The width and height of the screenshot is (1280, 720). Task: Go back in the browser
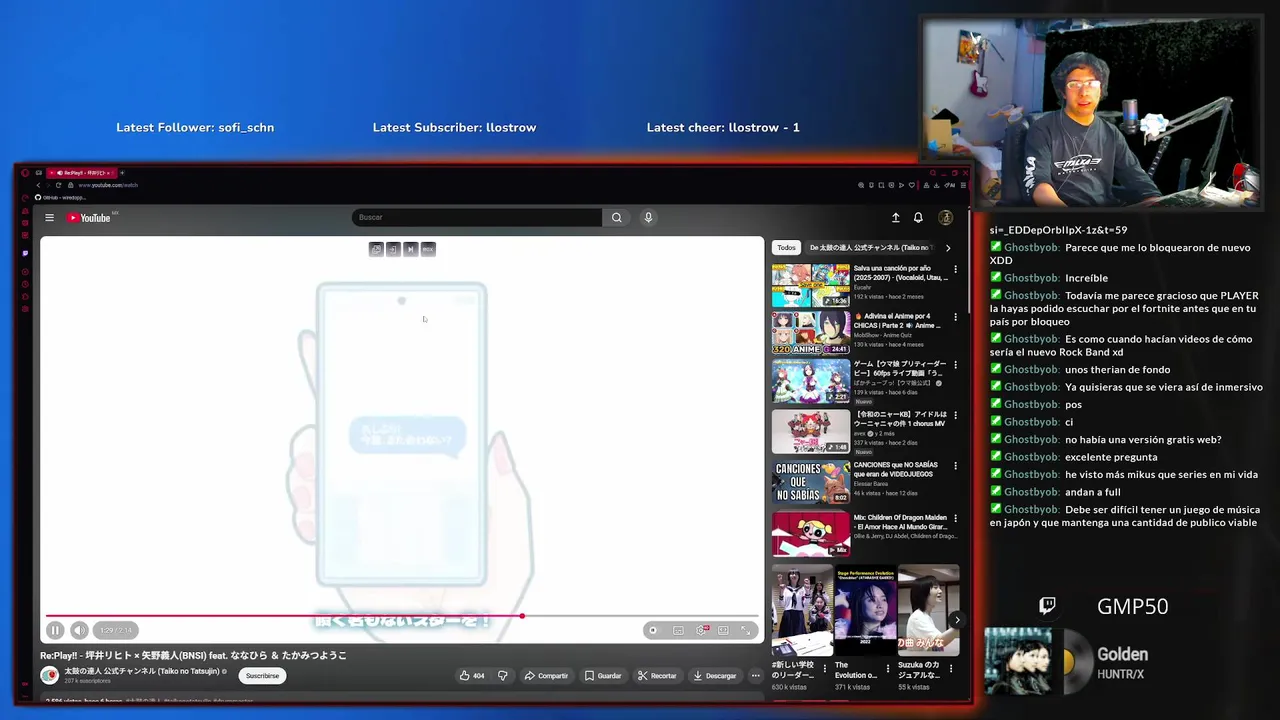click(x=38, y=185)
